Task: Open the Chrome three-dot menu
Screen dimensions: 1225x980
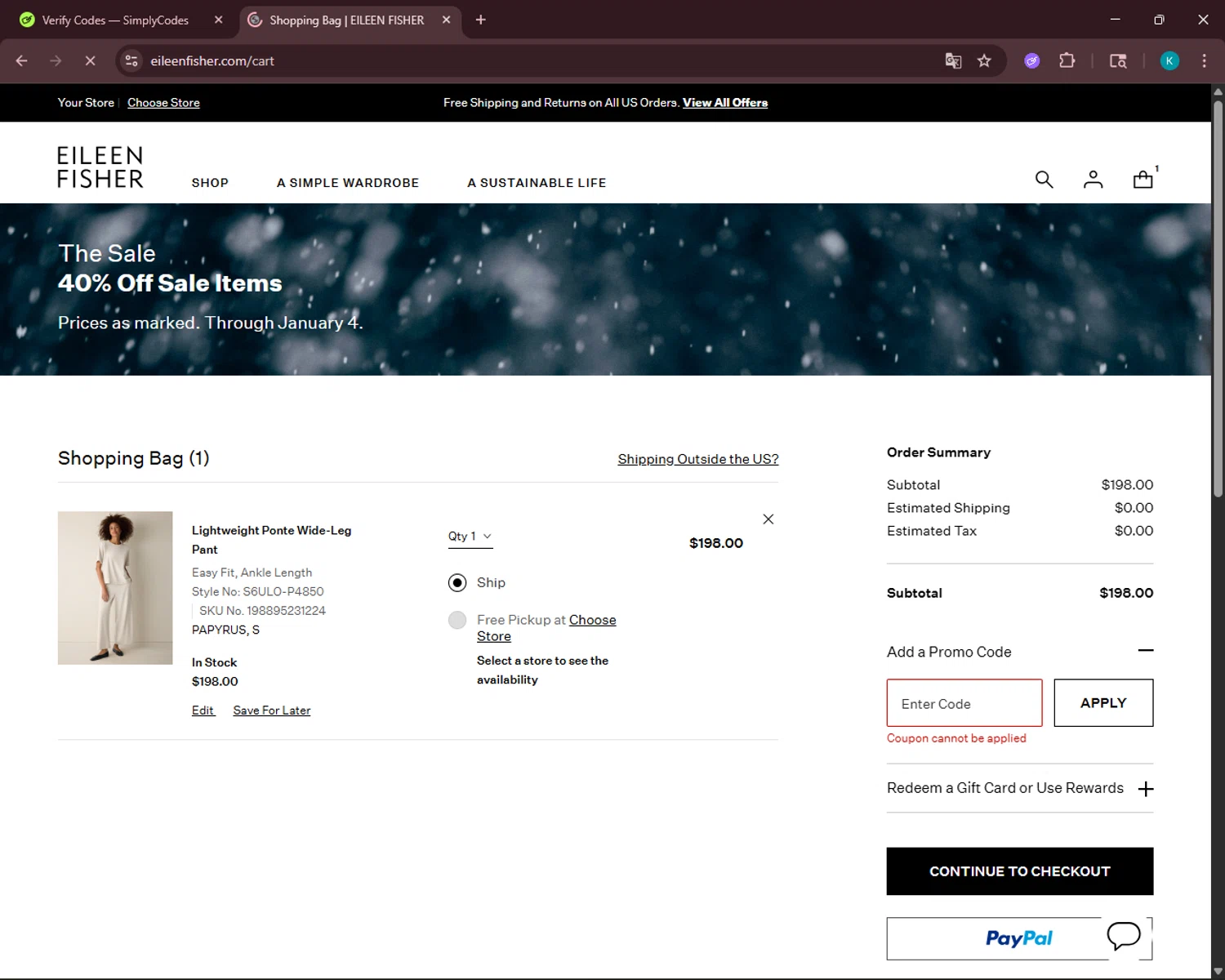Action: [x=1204, y=60]
